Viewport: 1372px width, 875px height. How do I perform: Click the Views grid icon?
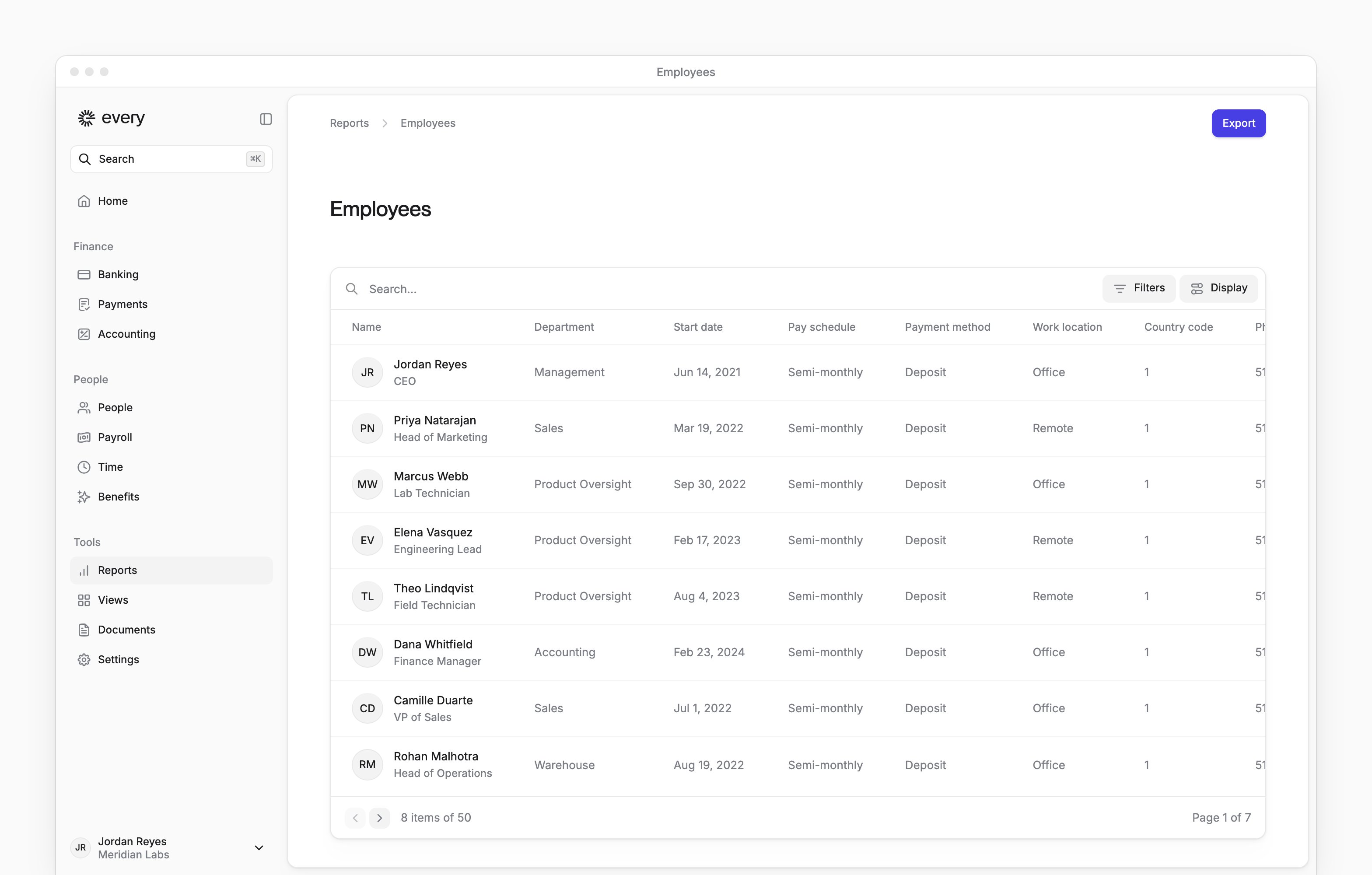[84, 600]
